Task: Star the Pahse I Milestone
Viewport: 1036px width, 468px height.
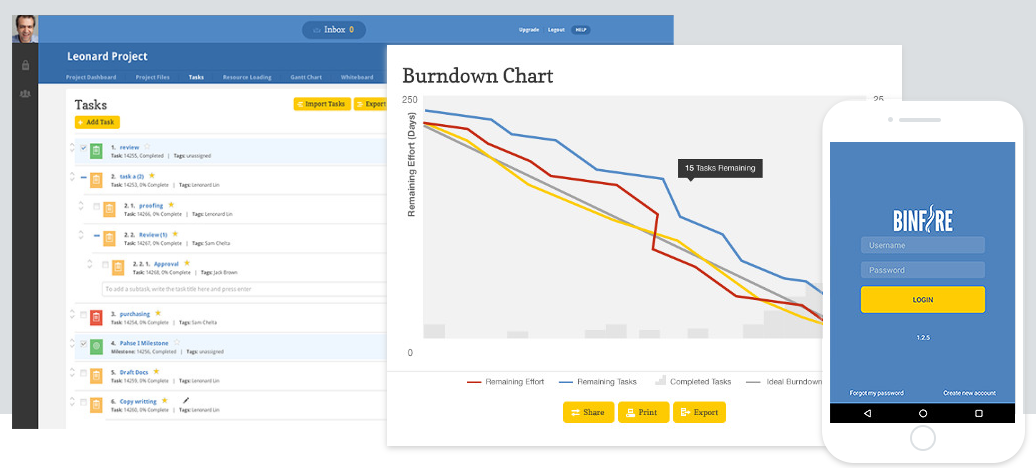Action: click(x=176, y=342)
